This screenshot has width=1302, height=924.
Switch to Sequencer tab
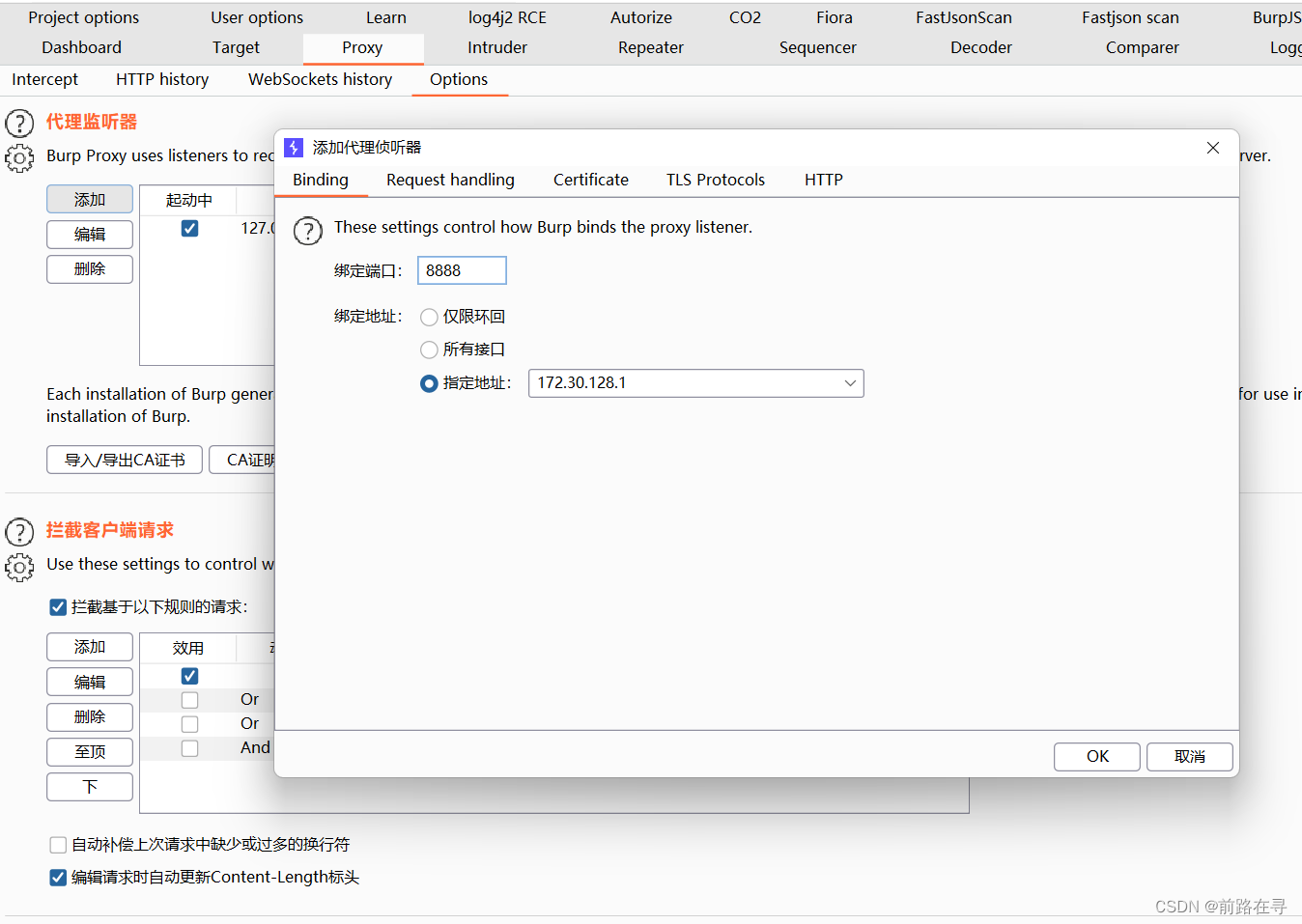point(817,47)
